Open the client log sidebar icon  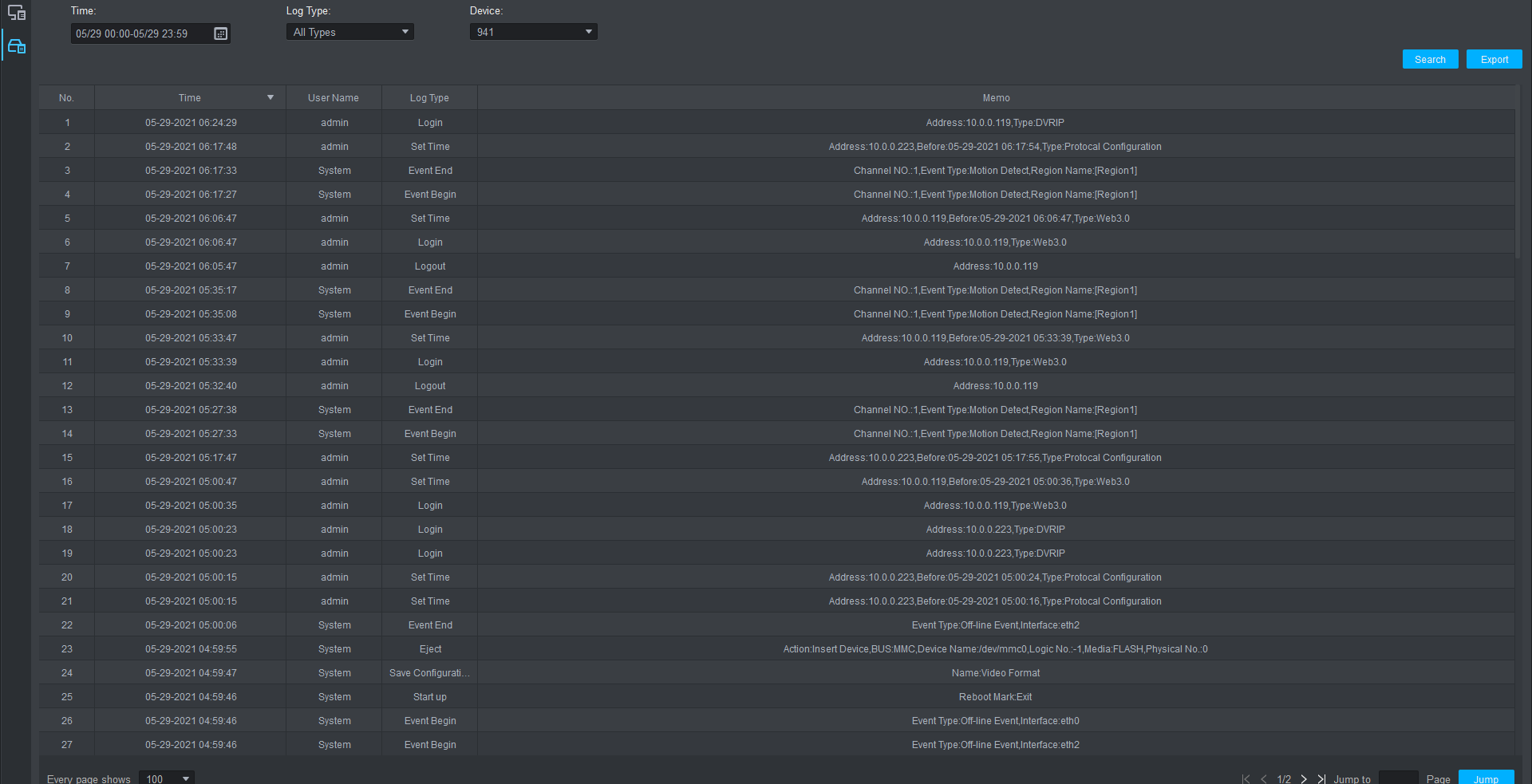tap(16, 13)
